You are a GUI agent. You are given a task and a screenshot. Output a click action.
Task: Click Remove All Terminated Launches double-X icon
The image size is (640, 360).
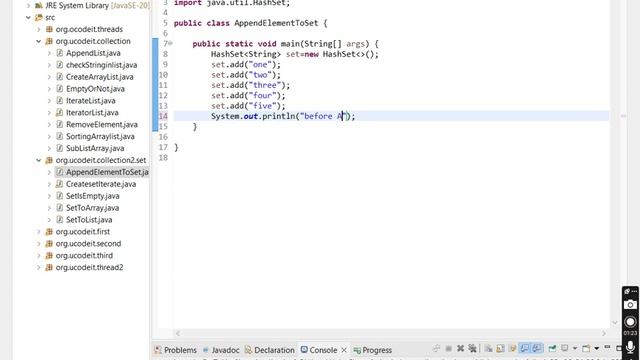472,348
